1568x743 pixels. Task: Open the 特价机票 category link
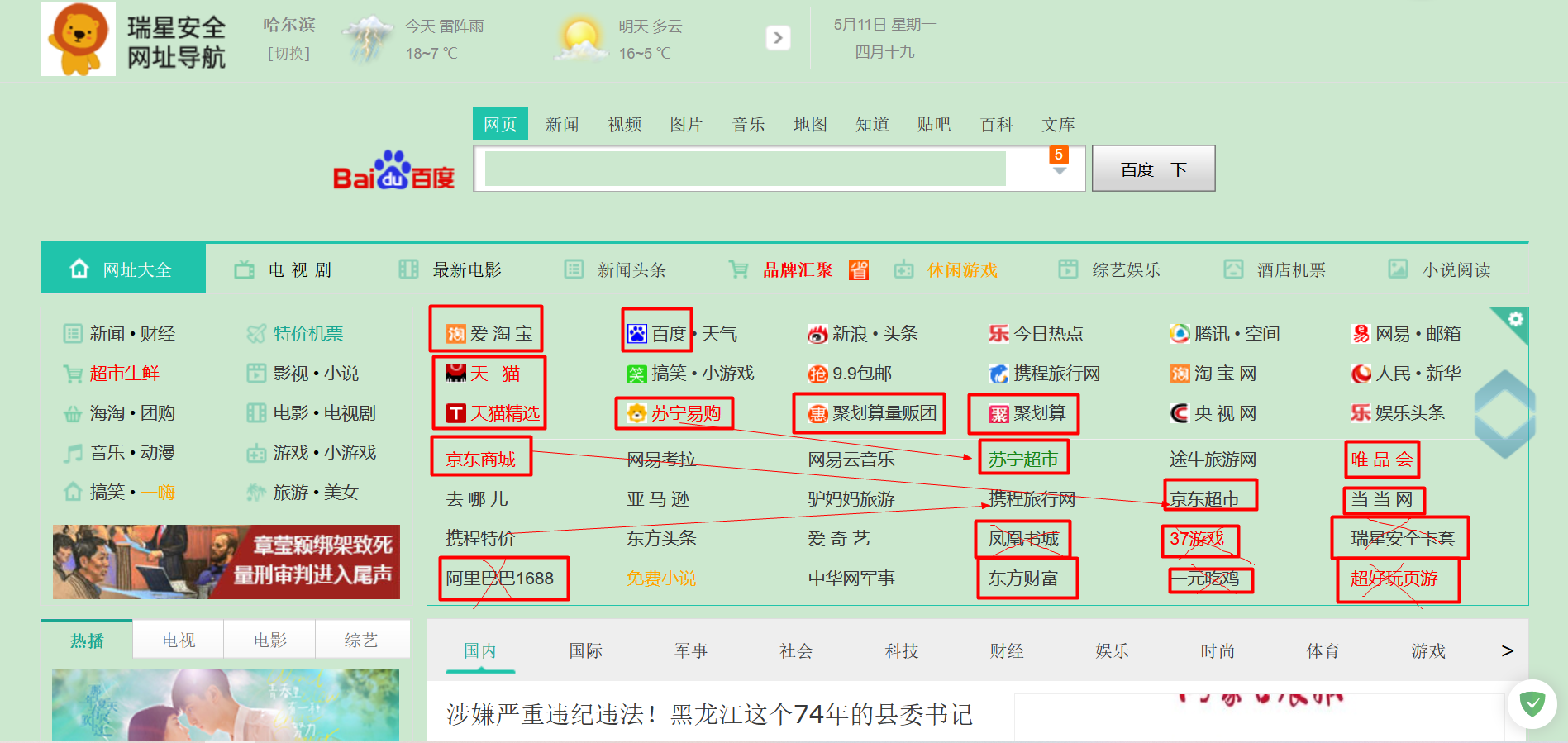[308, 334]
